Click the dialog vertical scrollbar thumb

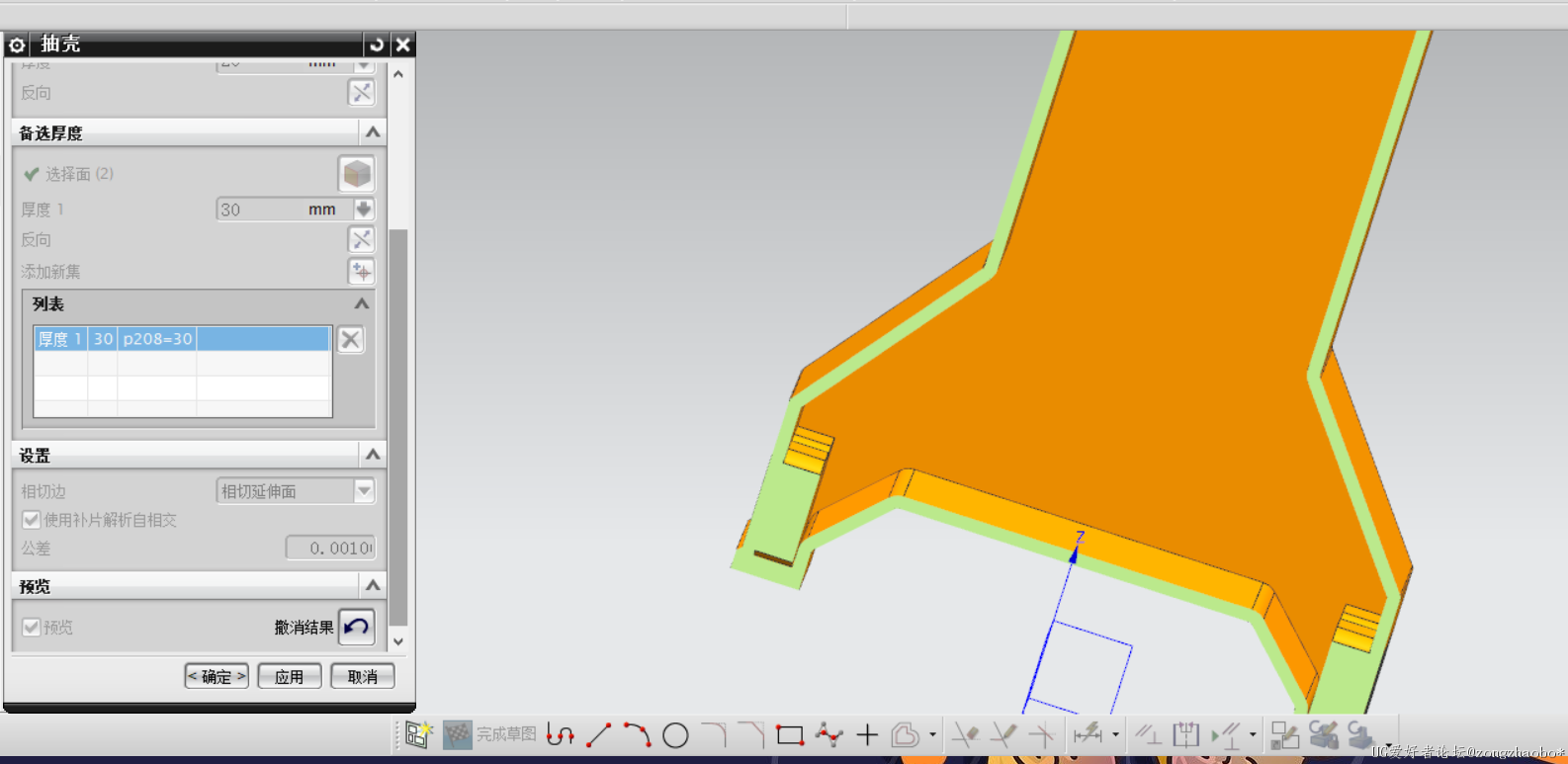coord(398,427)
